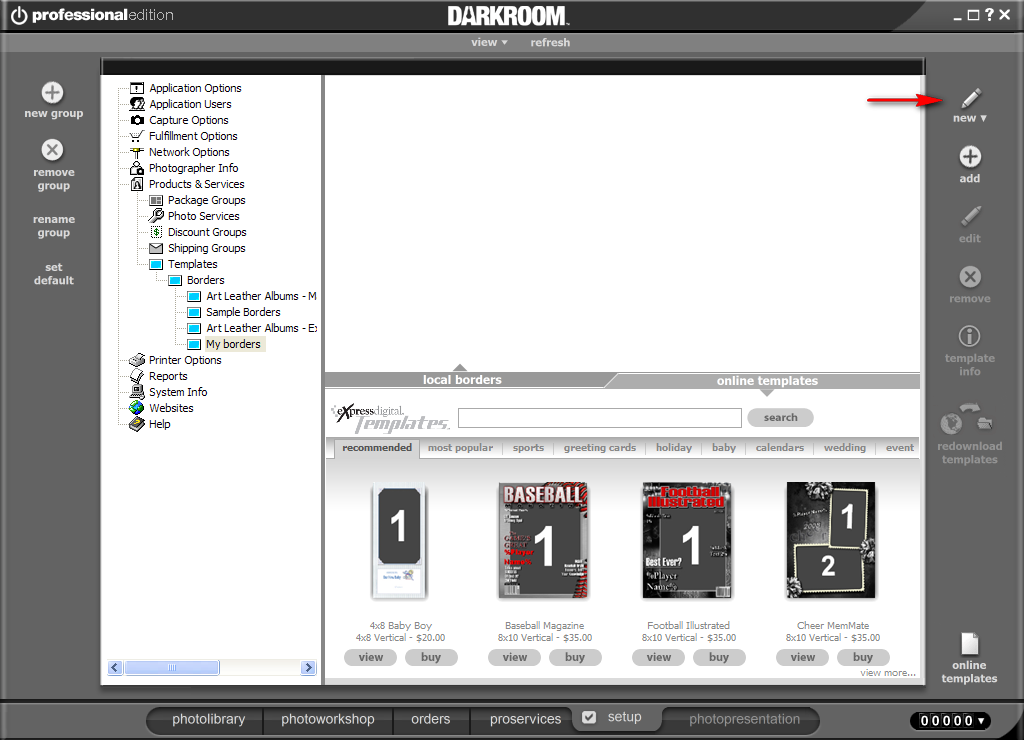This screenshot has width=1024, height=740.
Task: Click the Cheer MemMate thumbnail
Action: (831, 540)
